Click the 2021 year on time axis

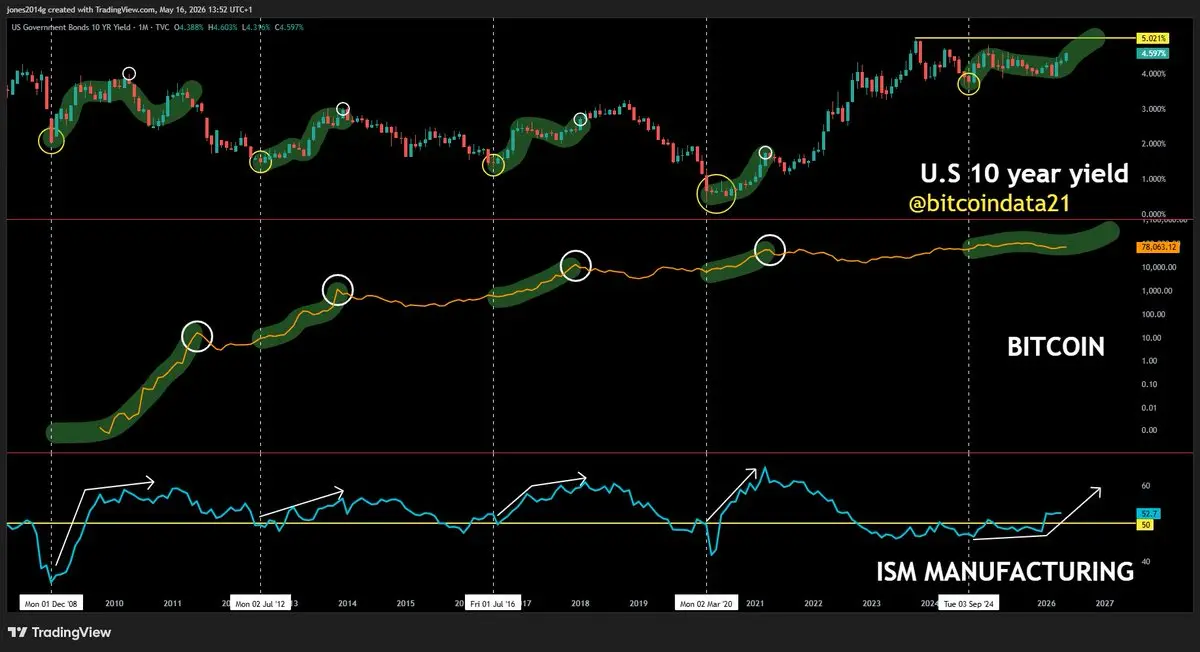click(755, 605)
